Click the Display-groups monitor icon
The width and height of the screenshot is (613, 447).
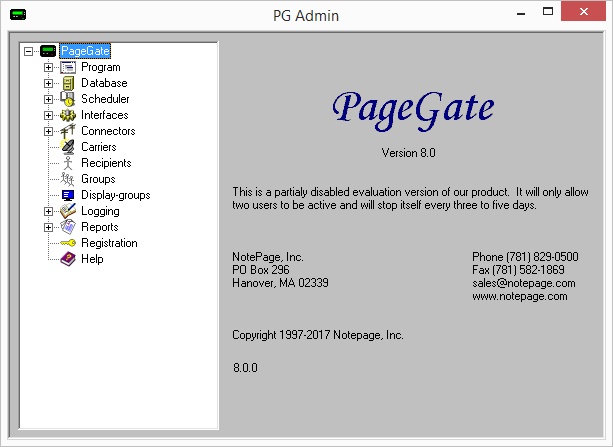point(68,195)
